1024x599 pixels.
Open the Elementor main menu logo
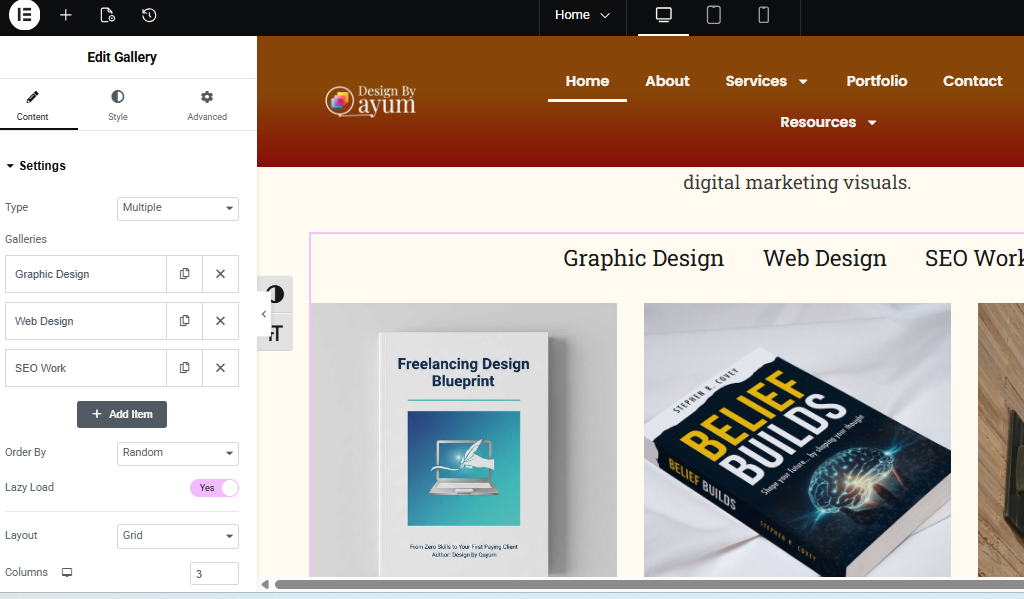(24, 15)
